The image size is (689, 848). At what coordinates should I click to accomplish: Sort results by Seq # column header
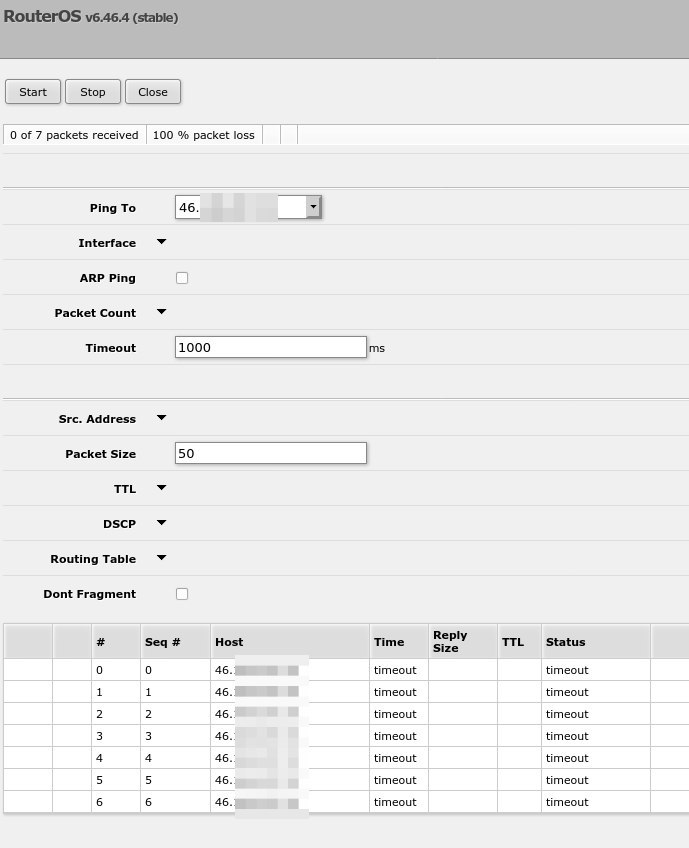175,641
